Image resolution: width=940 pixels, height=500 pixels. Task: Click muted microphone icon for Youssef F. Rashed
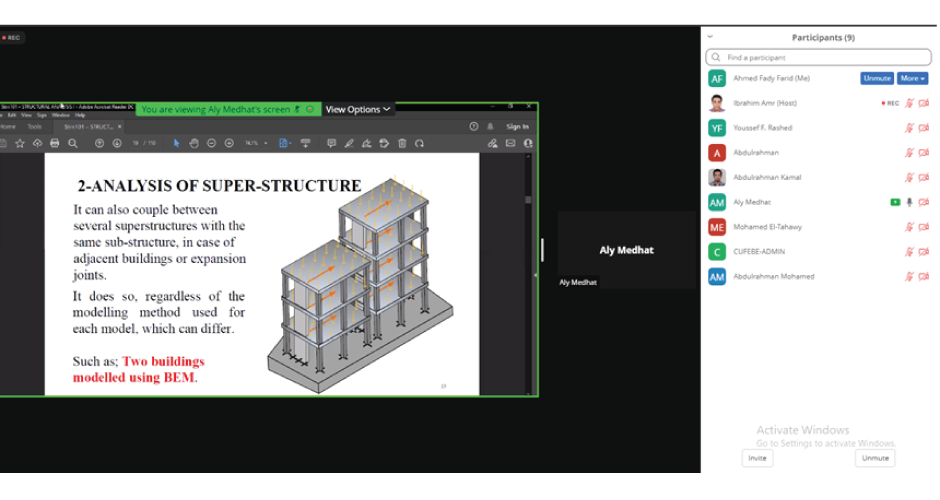909,128
